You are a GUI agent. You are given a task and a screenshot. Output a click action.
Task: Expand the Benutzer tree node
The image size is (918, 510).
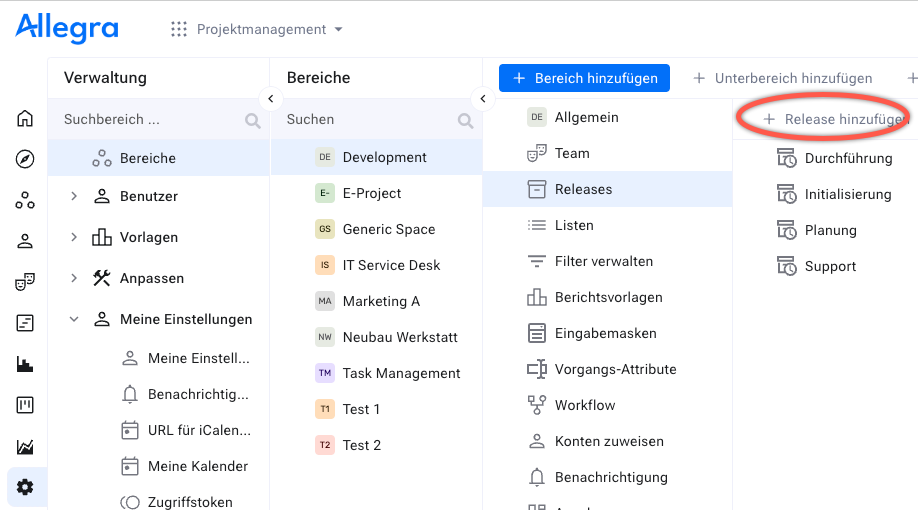[74, 197]
